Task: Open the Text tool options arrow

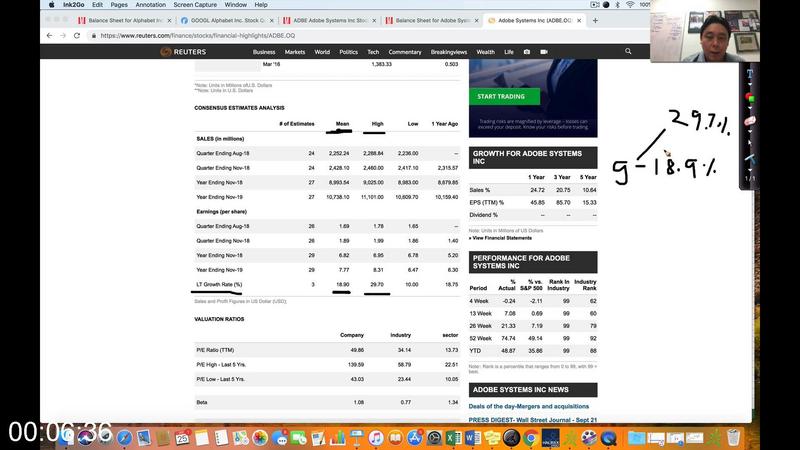Action: coord(749,84)
